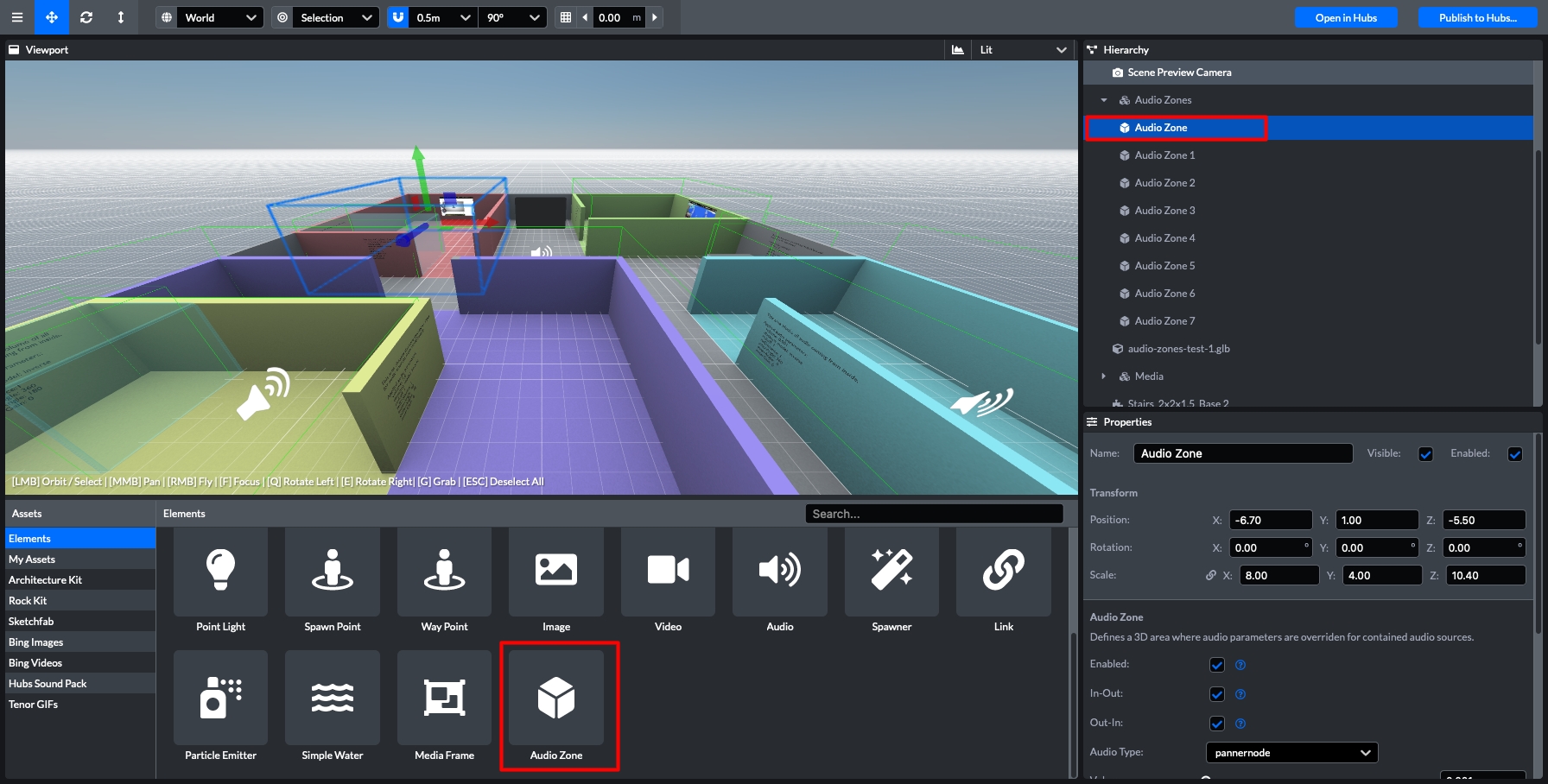Add a Spawn Point element
Screen dimensions: 1548x784
pyautogui.click(x=332, y=579)
